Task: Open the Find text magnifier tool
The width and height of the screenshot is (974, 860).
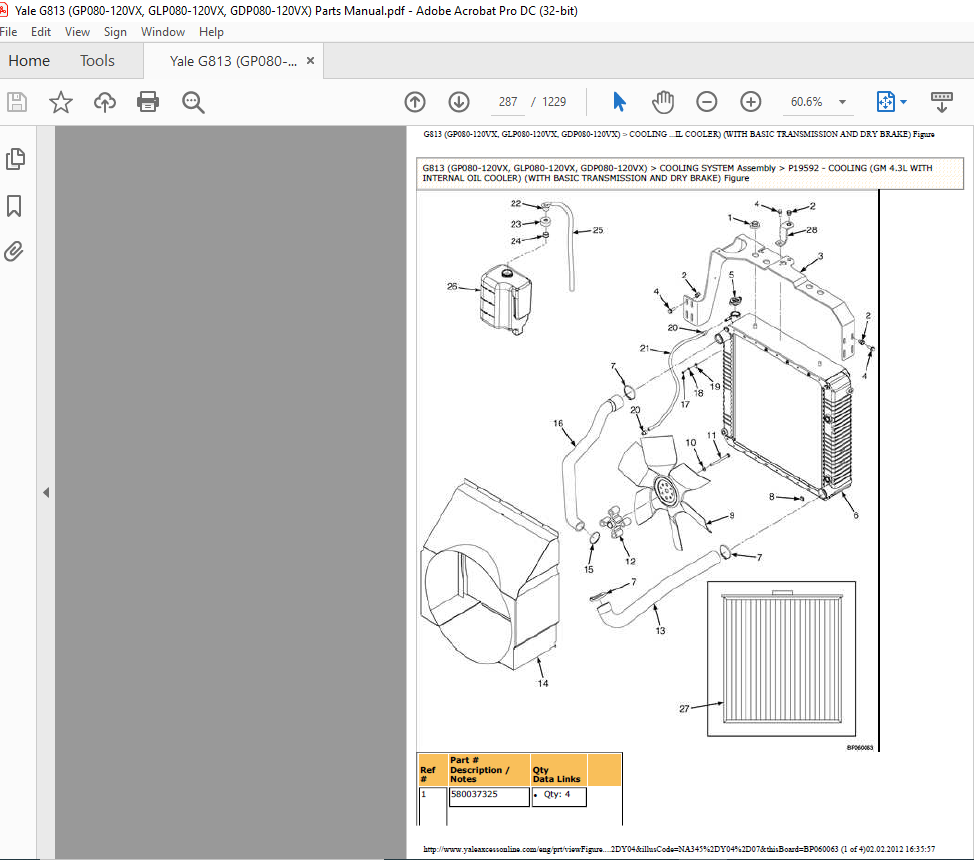Action: pos(193,103)
